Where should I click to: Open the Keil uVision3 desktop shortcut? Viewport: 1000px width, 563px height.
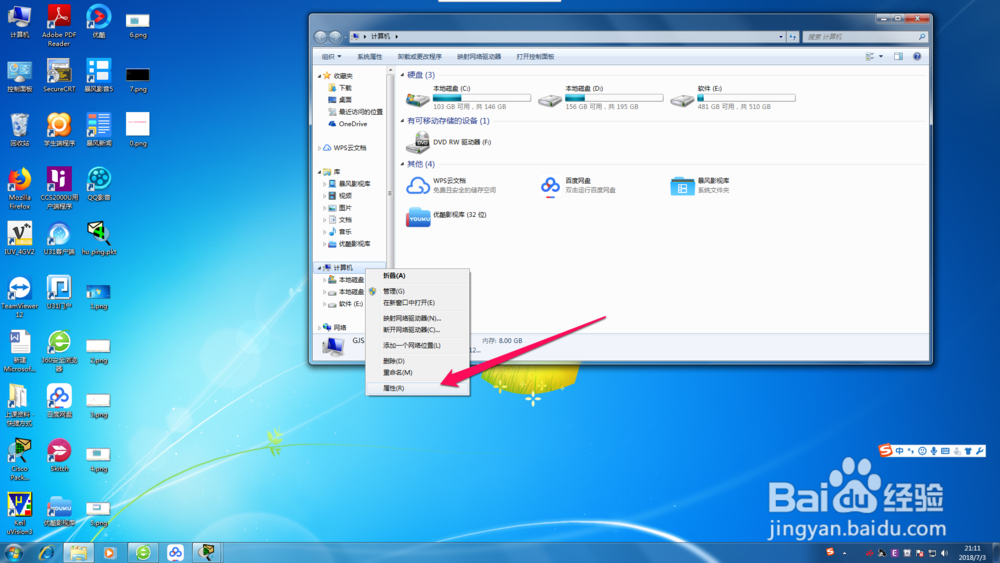pos(19,514)
